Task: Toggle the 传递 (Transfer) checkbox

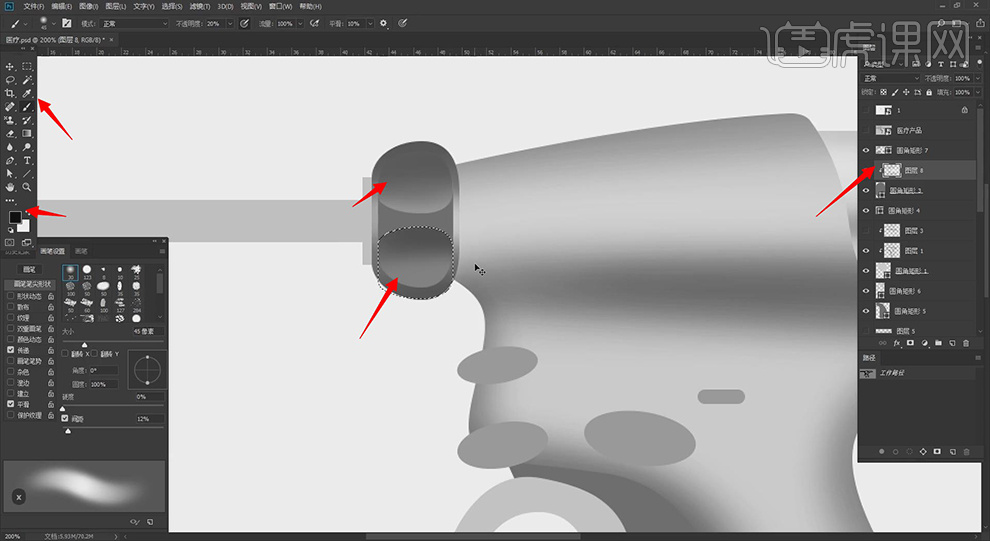Action: 11,350
